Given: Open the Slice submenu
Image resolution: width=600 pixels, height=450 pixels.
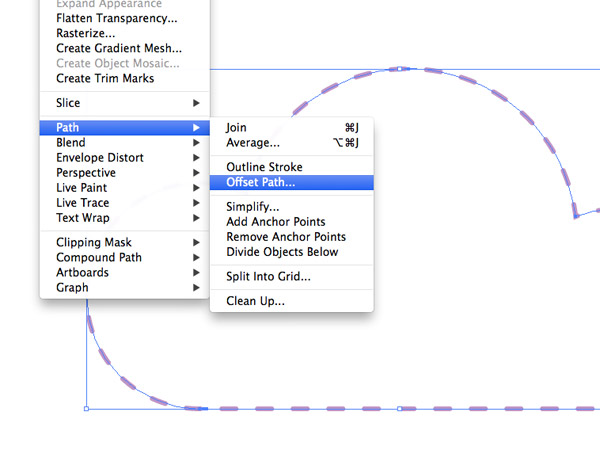Looking at the screenshot, I should tap(124, 103).
